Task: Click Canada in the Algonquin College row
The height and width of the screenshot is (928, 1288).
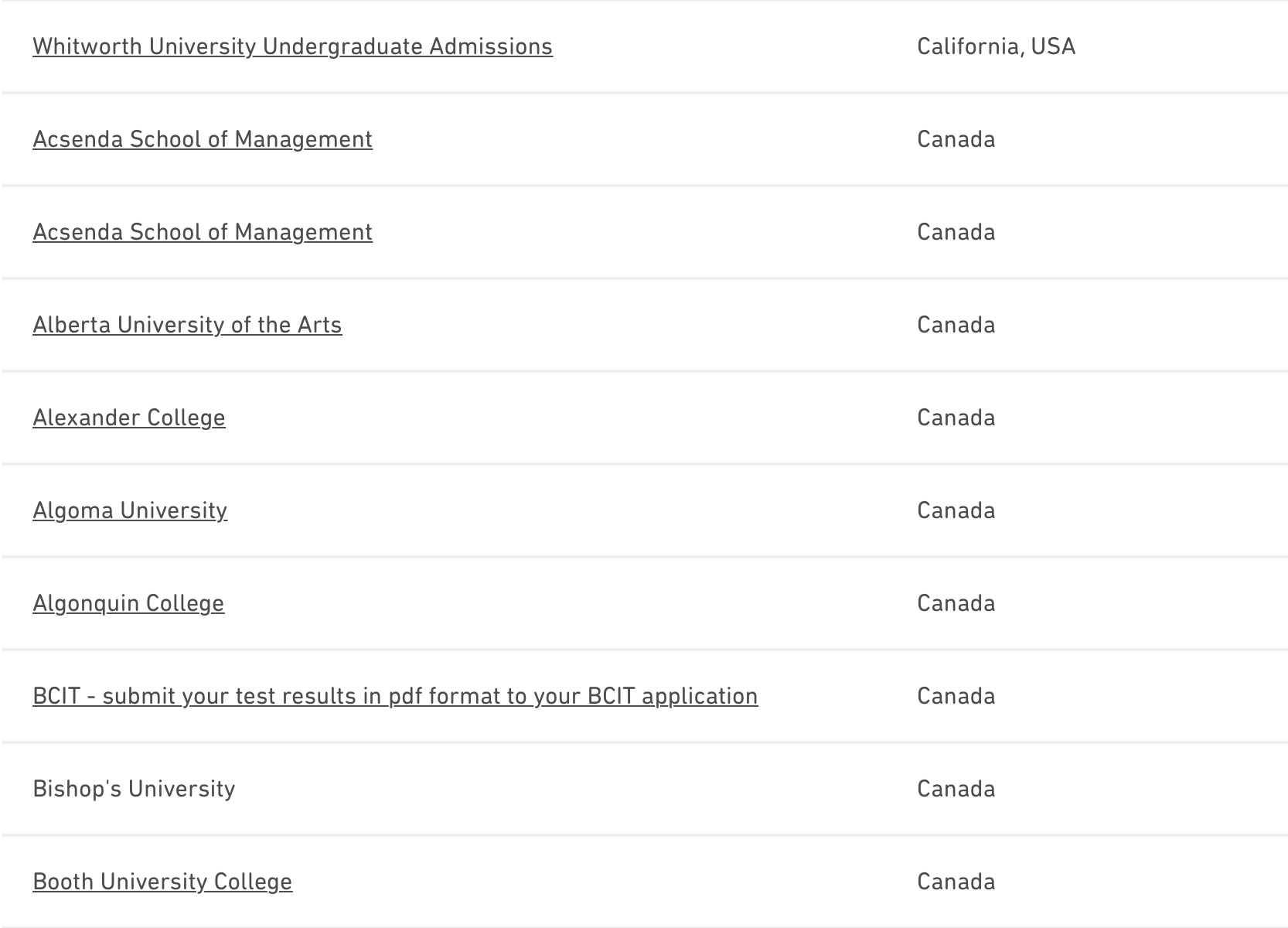Action: pos(956,603)
